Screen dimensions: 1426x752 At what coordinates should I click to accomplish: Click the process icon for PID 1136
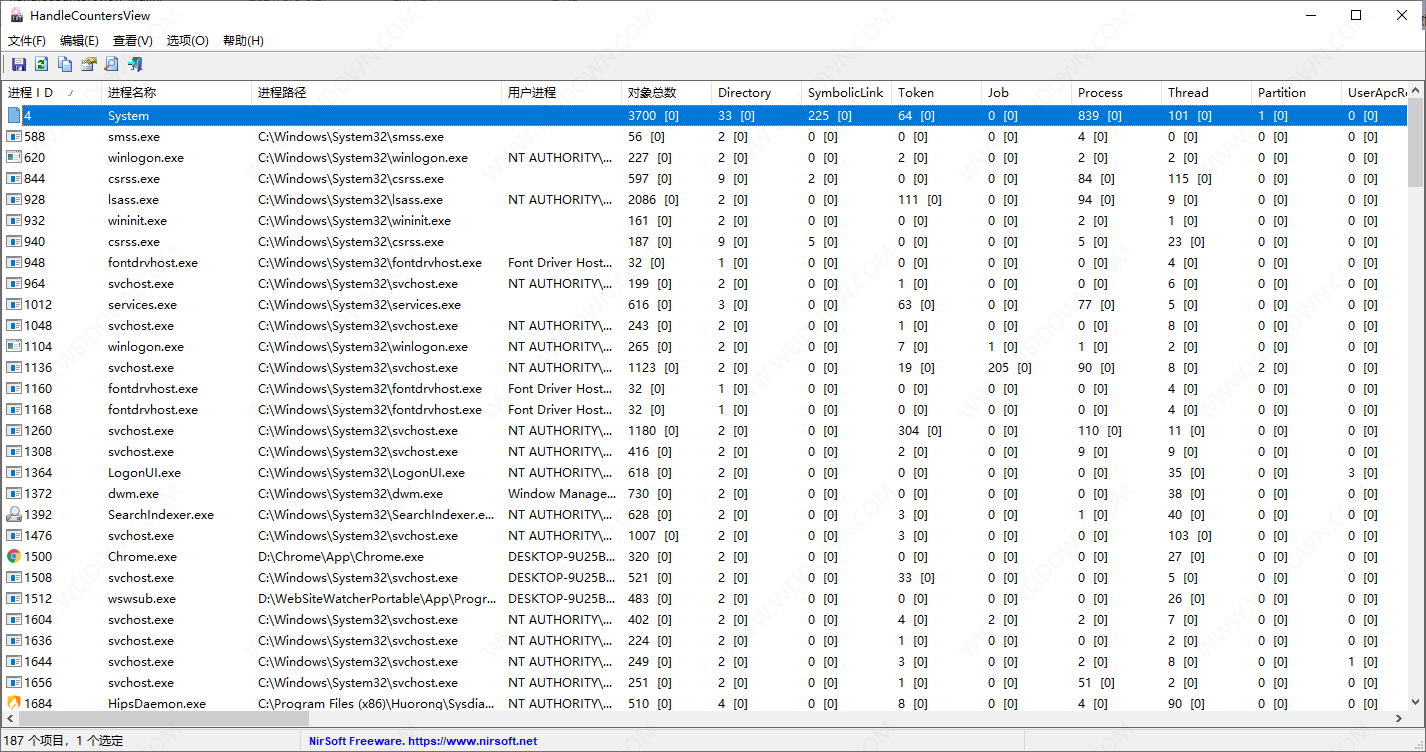[x=14, y=368]
